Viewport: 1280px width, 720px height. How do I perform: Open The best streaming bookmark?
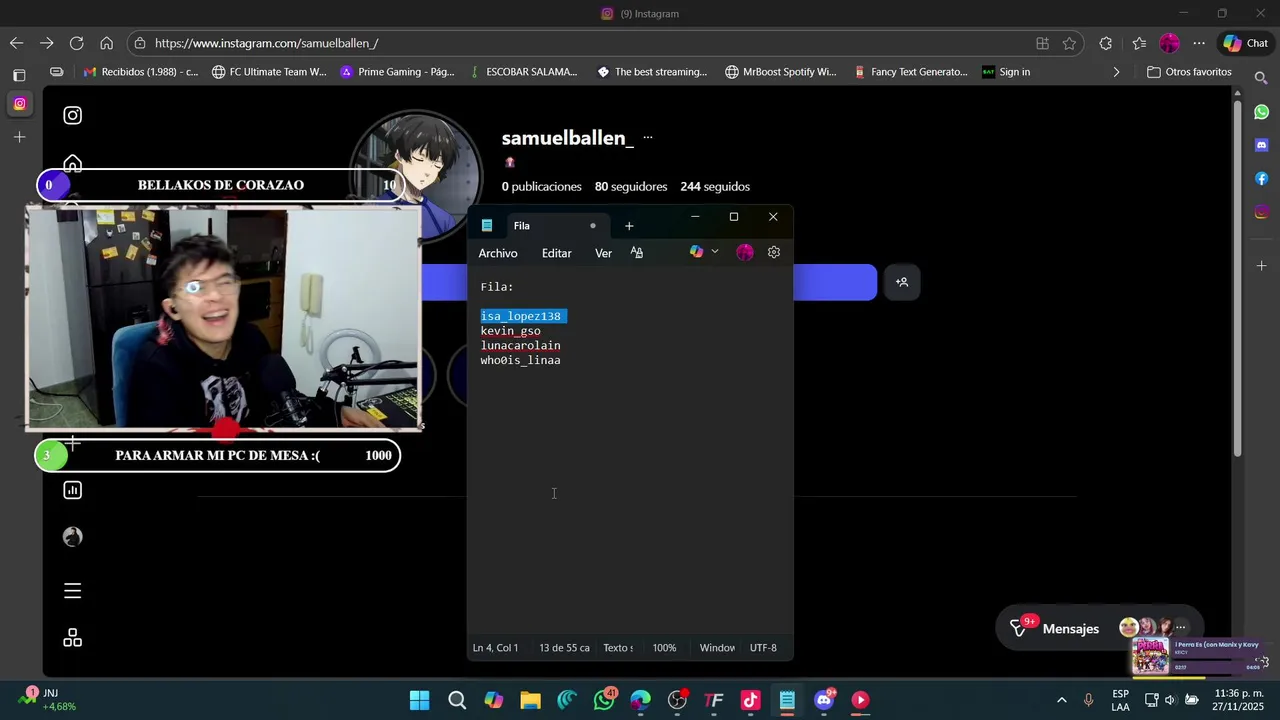(652, 72)
